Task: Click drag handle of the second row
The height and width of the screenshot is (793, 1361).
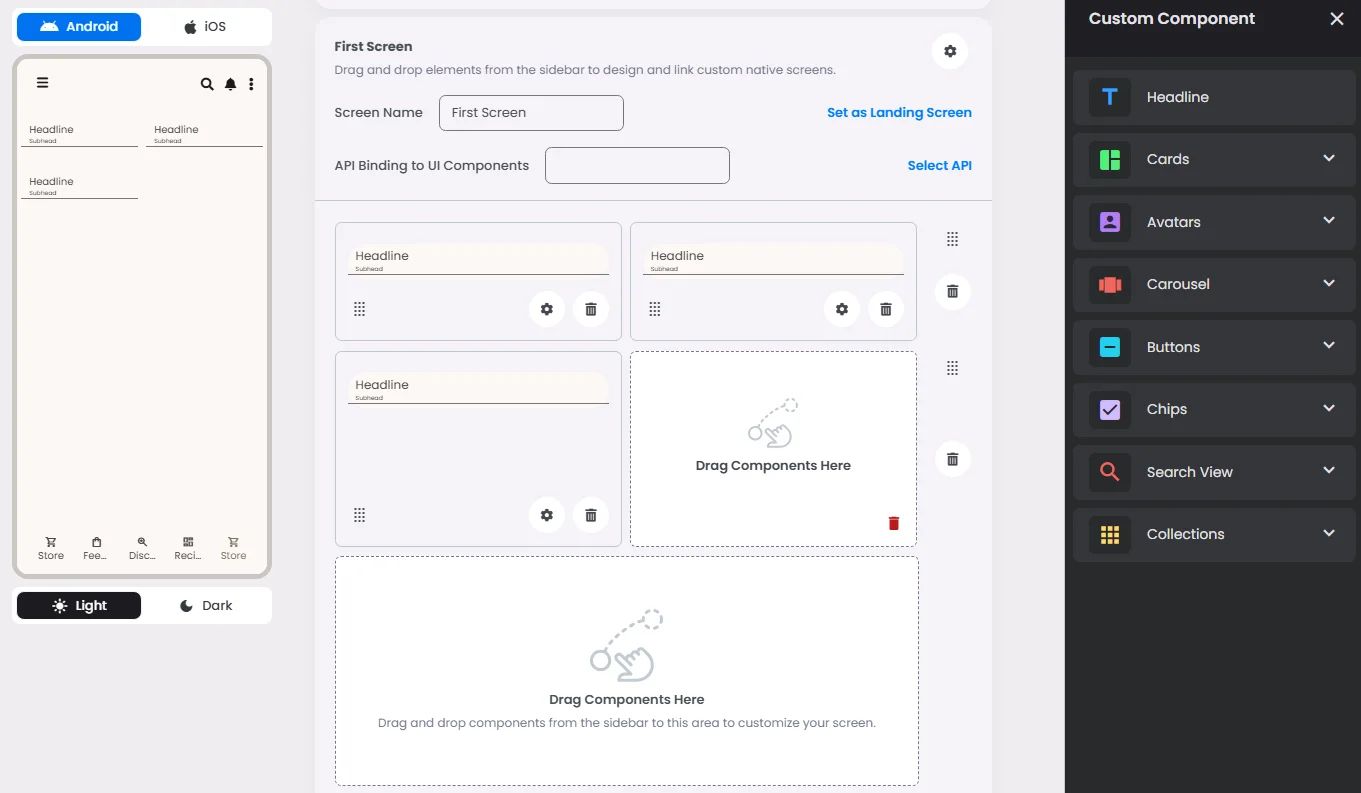Action: 952,368
